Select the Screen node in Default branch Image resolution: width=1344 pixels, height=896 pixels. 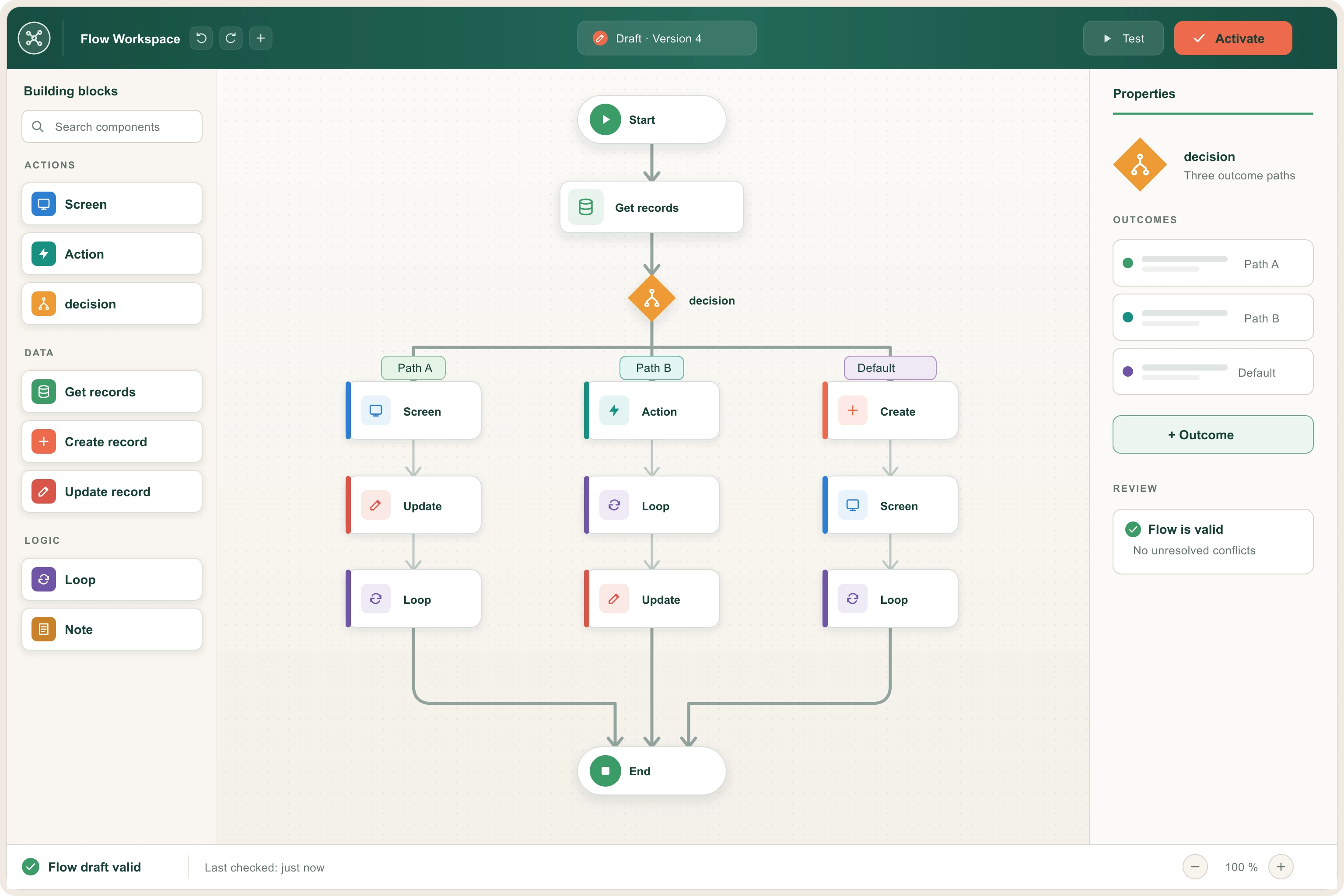[x=890, y=505]
